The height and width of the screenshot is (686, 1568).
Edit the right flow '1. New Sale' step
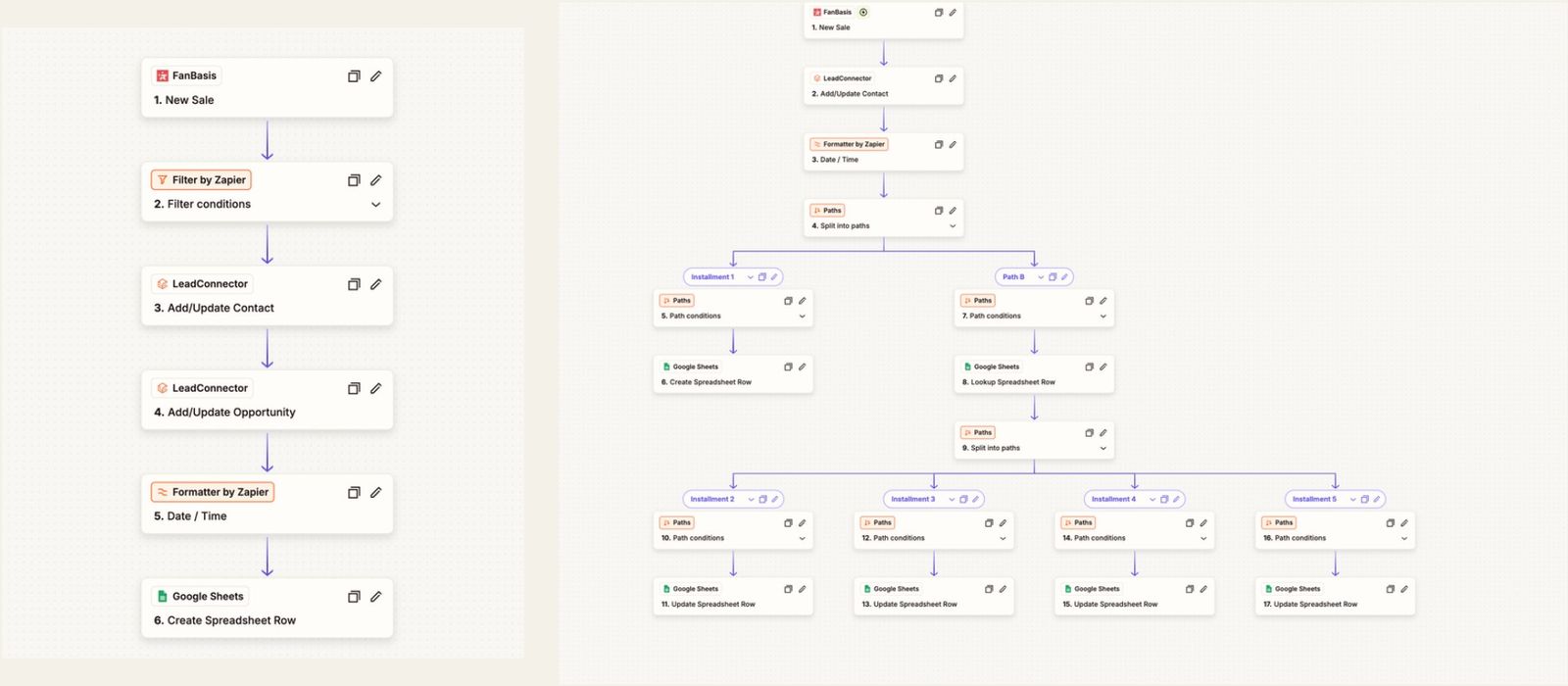point(953,13)
